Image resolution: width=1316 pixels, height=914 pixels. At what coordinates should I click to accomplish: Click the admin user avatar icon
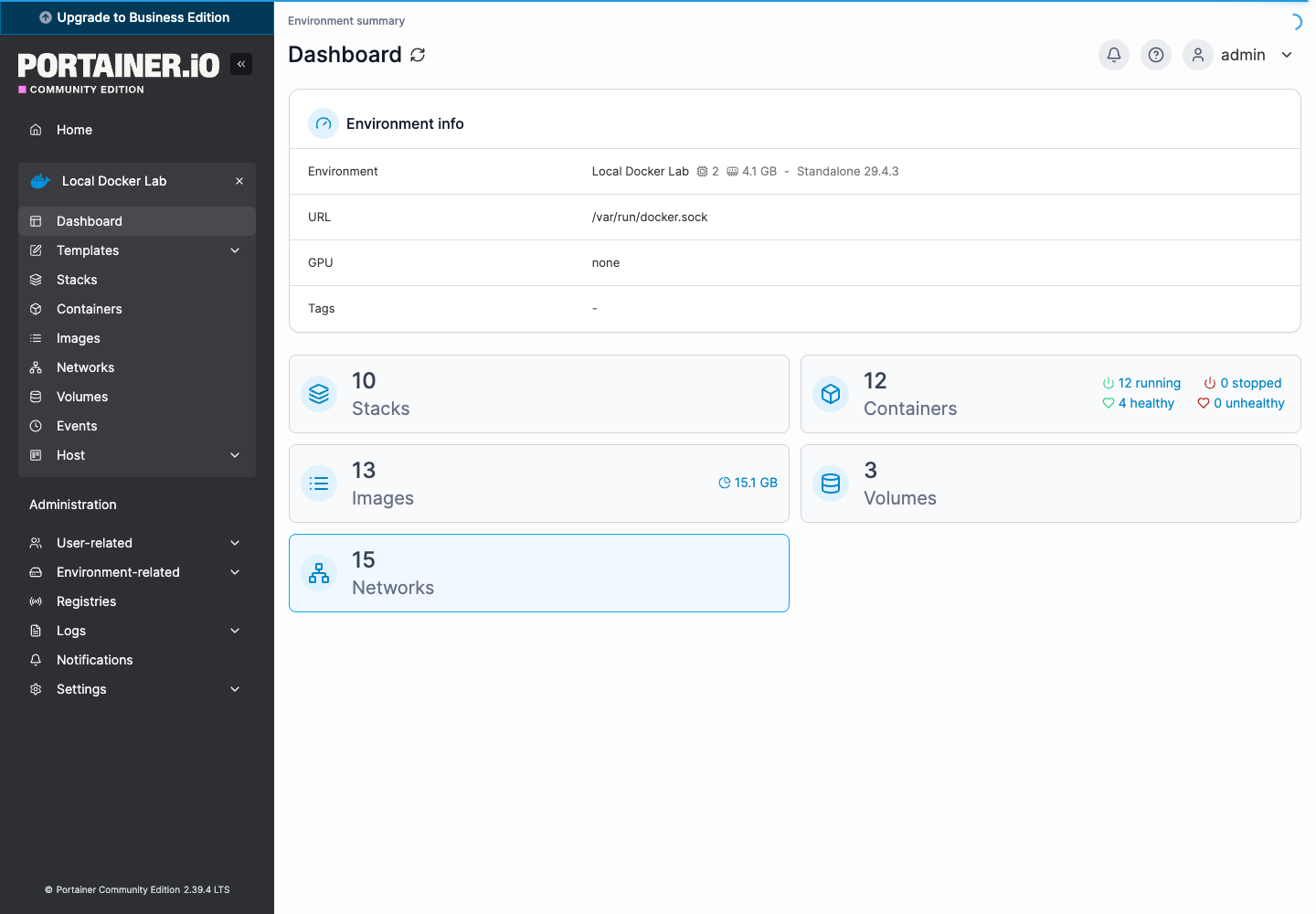point(1198,55)
